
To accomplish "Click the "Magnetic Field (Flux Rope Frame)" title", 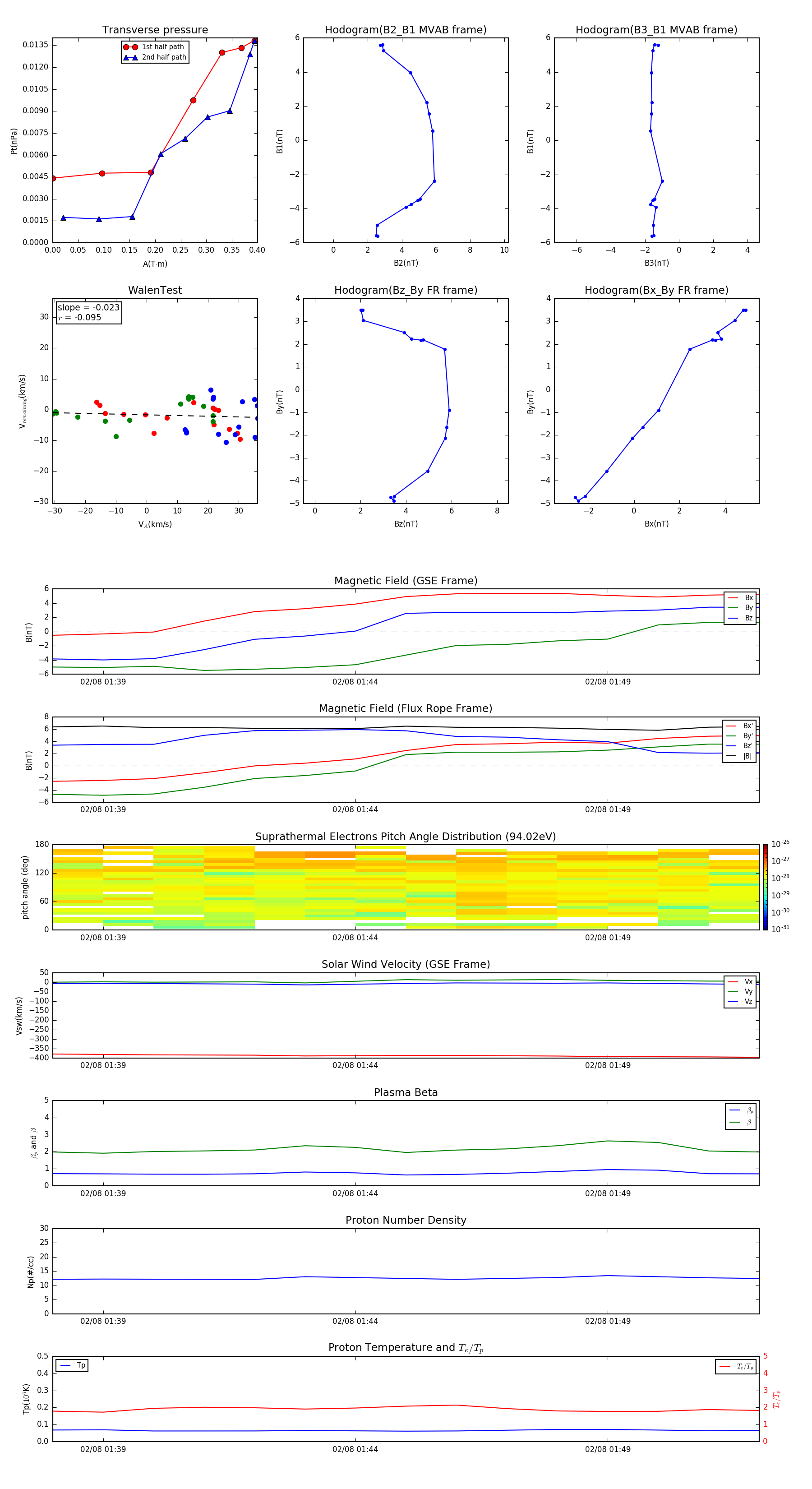I will 406,709.
